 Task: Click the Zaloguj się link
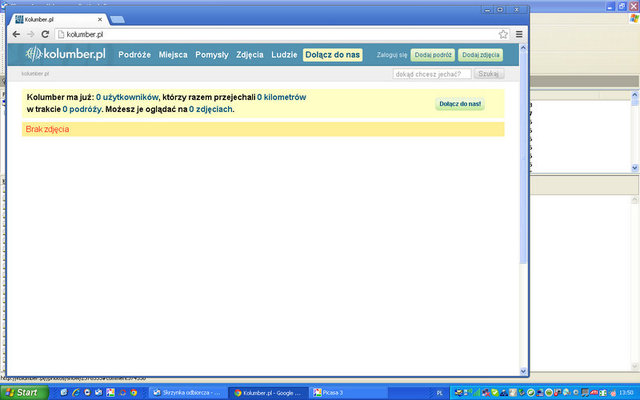click(392, 55)
